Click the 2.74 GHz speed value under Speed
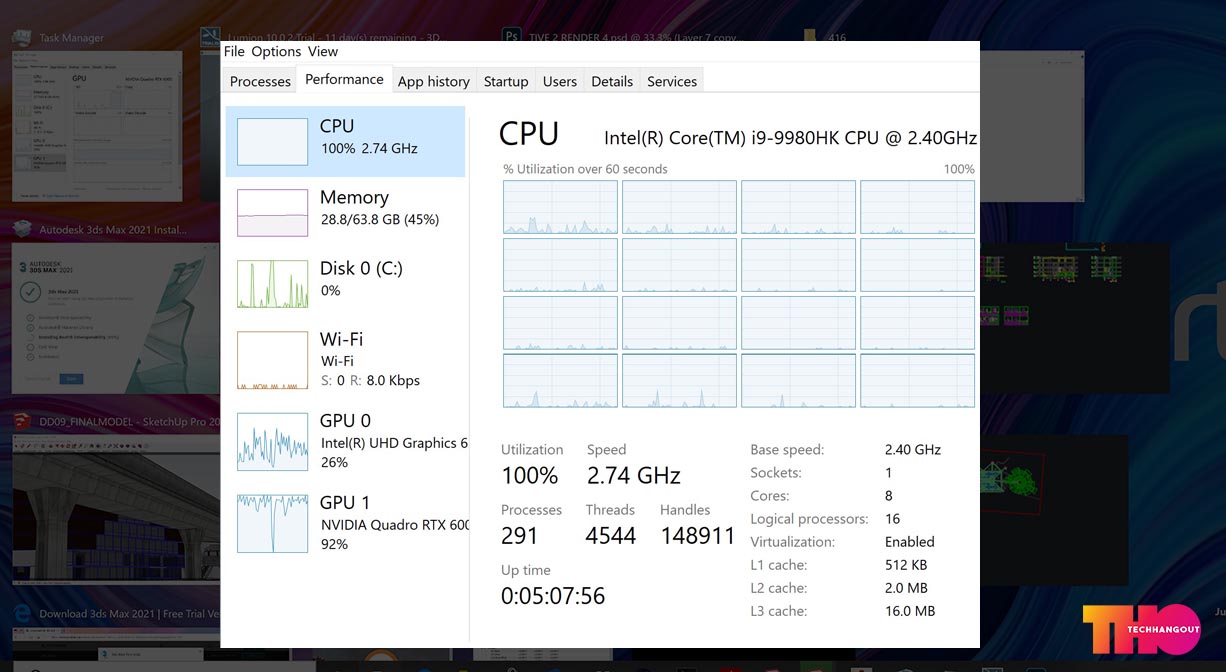 pyautogui.click(x=634, y=475)
